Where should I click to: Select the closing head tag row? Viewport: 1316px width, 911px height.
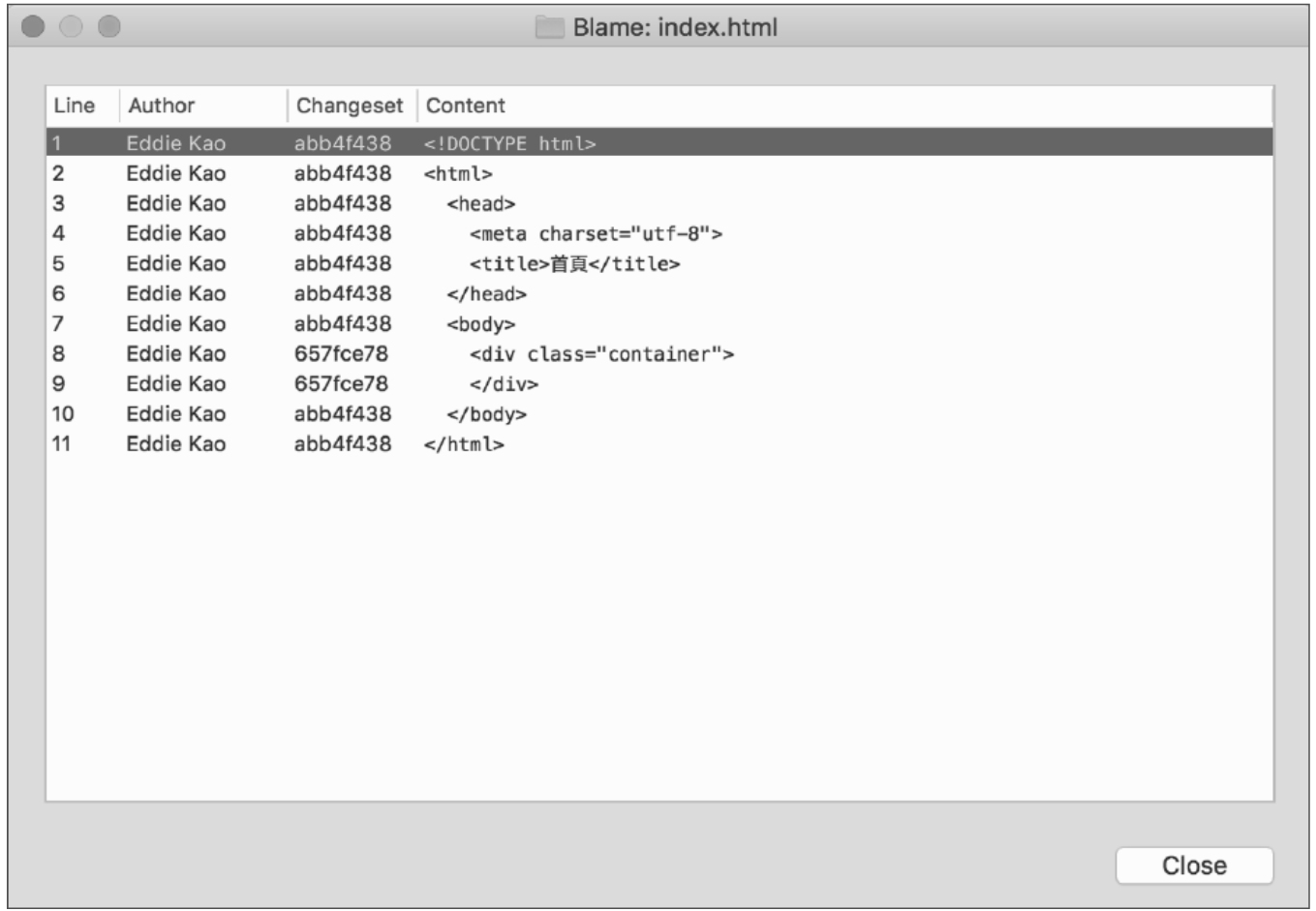tap(486, 294)
